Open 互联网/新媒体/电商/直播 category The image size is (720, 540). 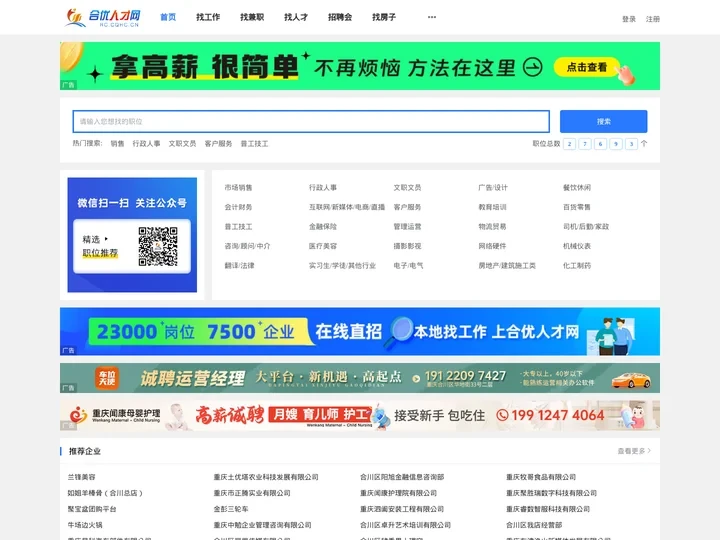347,207
